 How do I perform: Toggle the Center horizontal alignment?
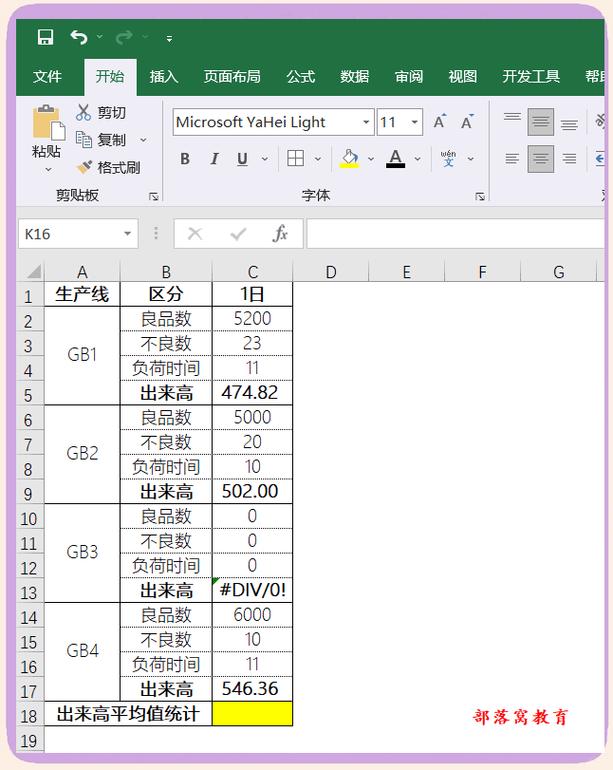541,159
